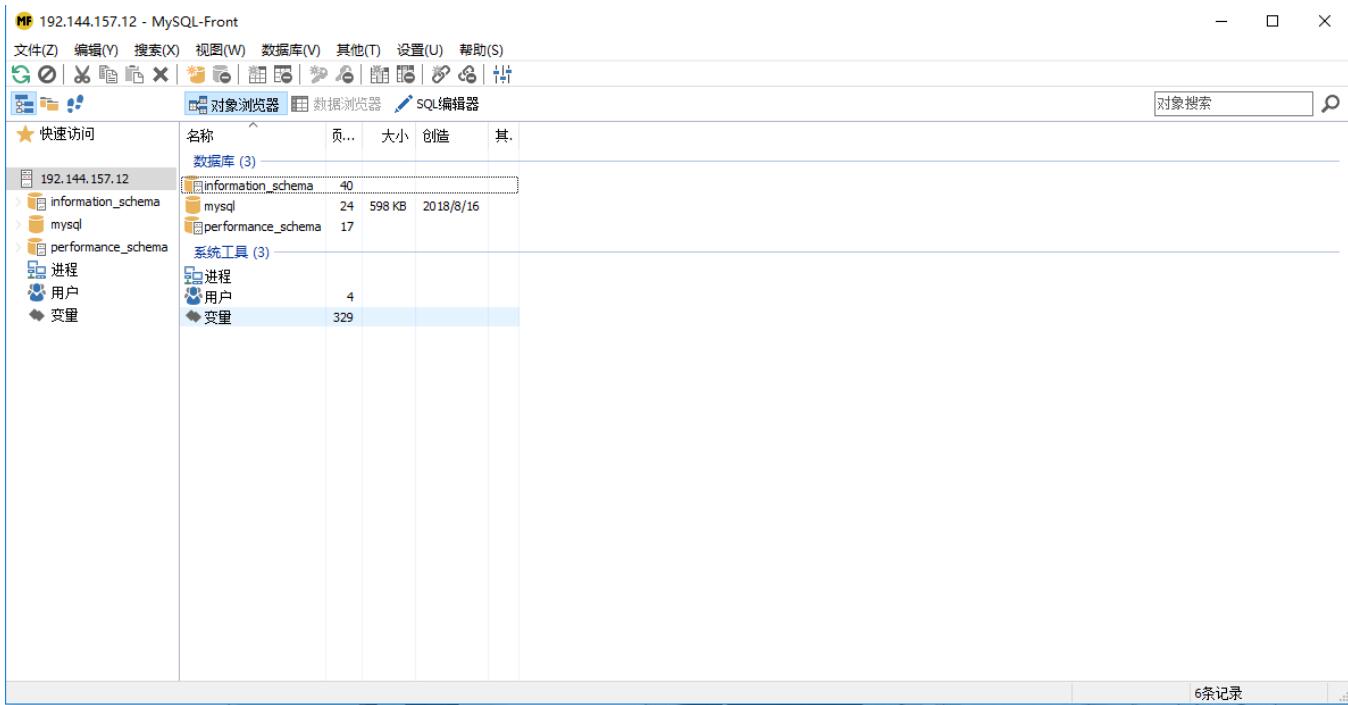
Task: Click the New Foreign Key link icon
Action: pyautogui.click(x=441, y=75)
